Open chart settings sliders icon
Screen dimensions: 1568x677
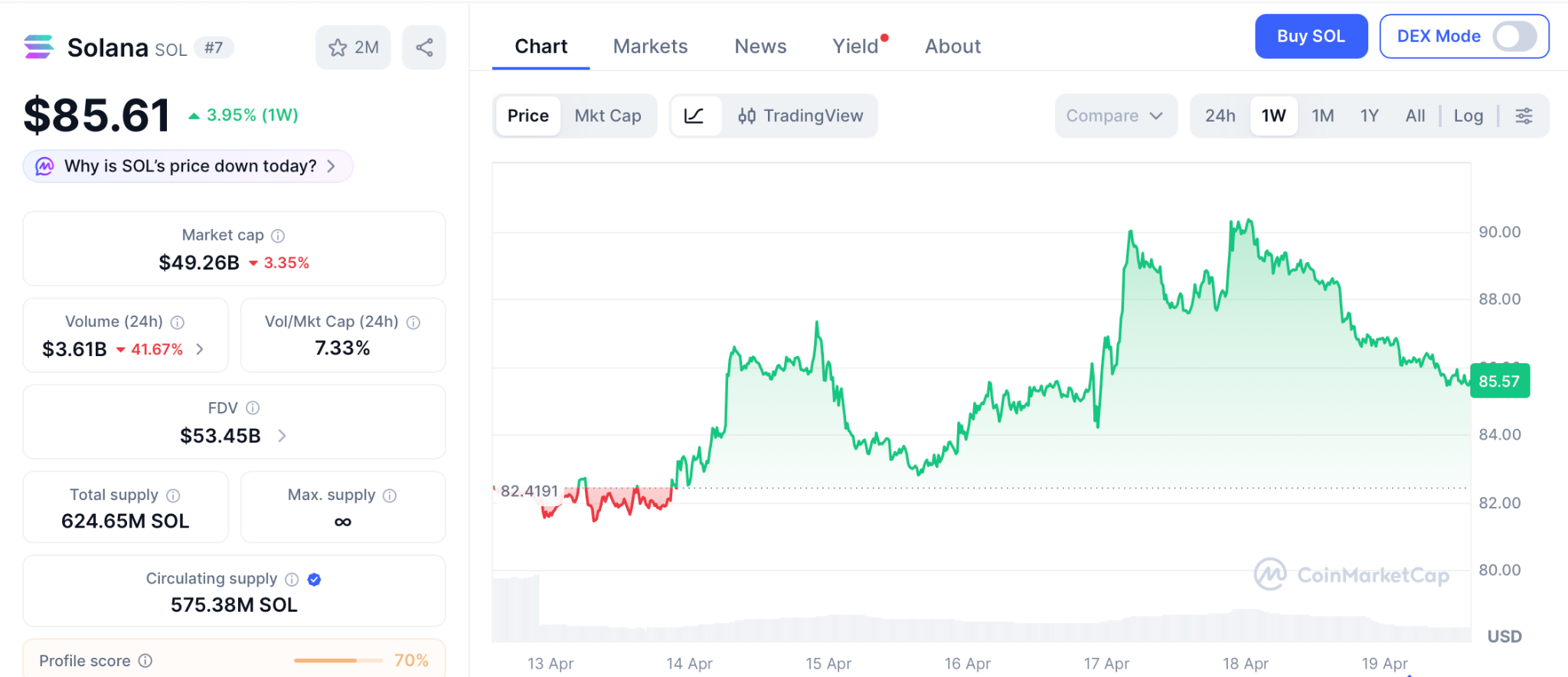pyautogui.click(x=1524, y=116)
